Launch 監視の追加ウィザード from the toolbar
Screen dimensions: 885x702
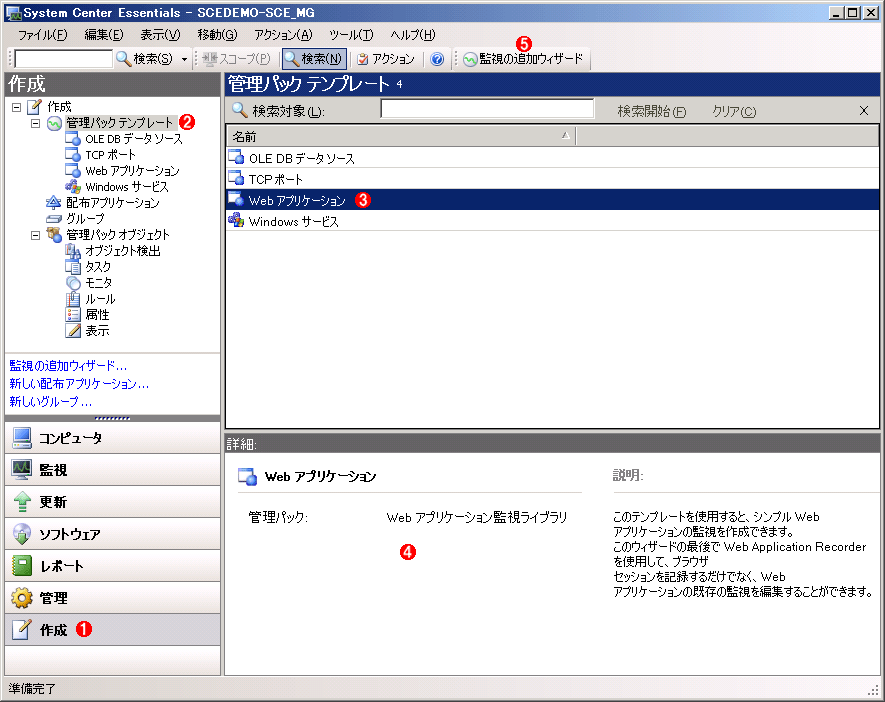(523, 59)
